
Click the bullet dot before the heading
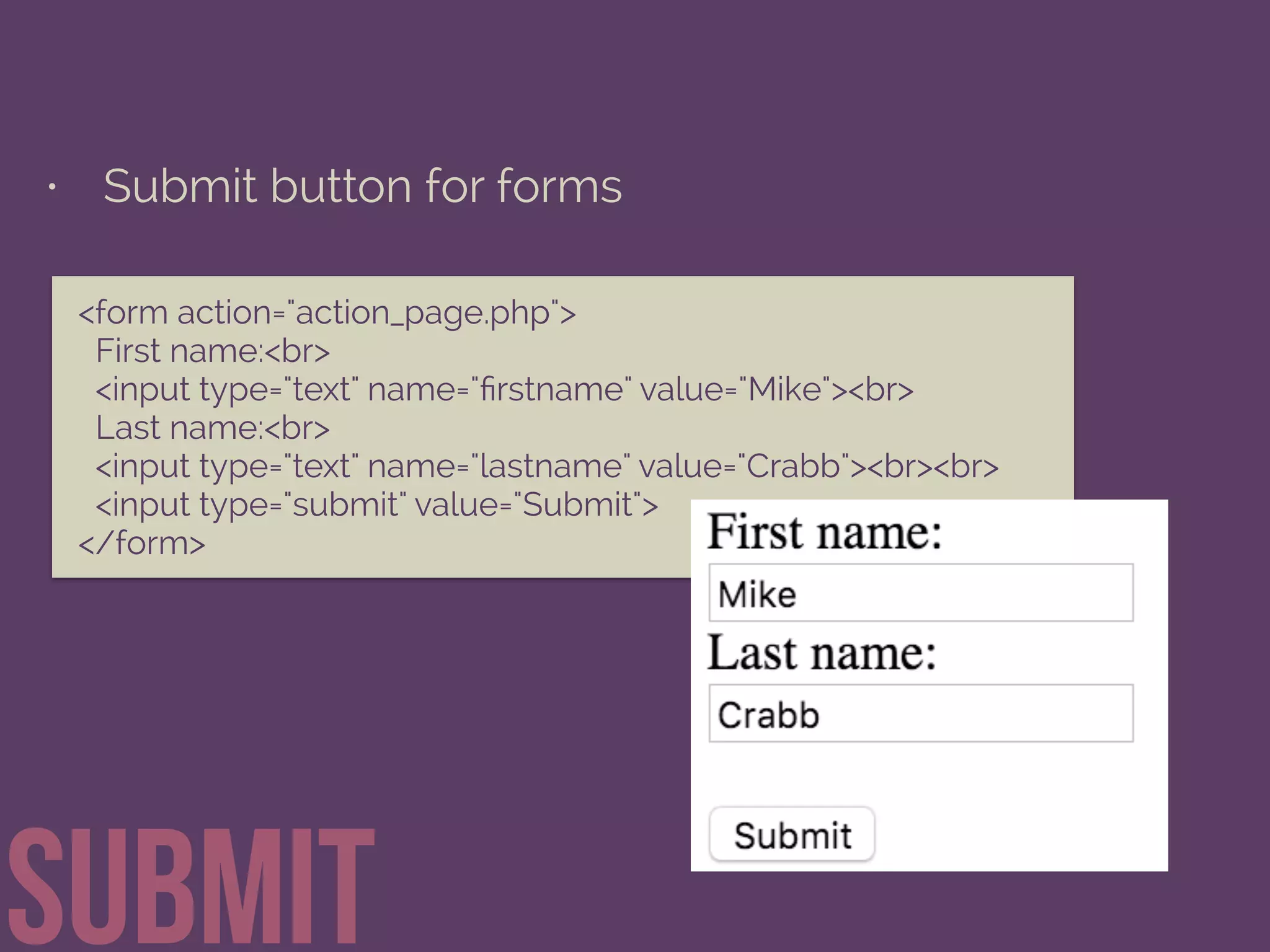[53, 187]
